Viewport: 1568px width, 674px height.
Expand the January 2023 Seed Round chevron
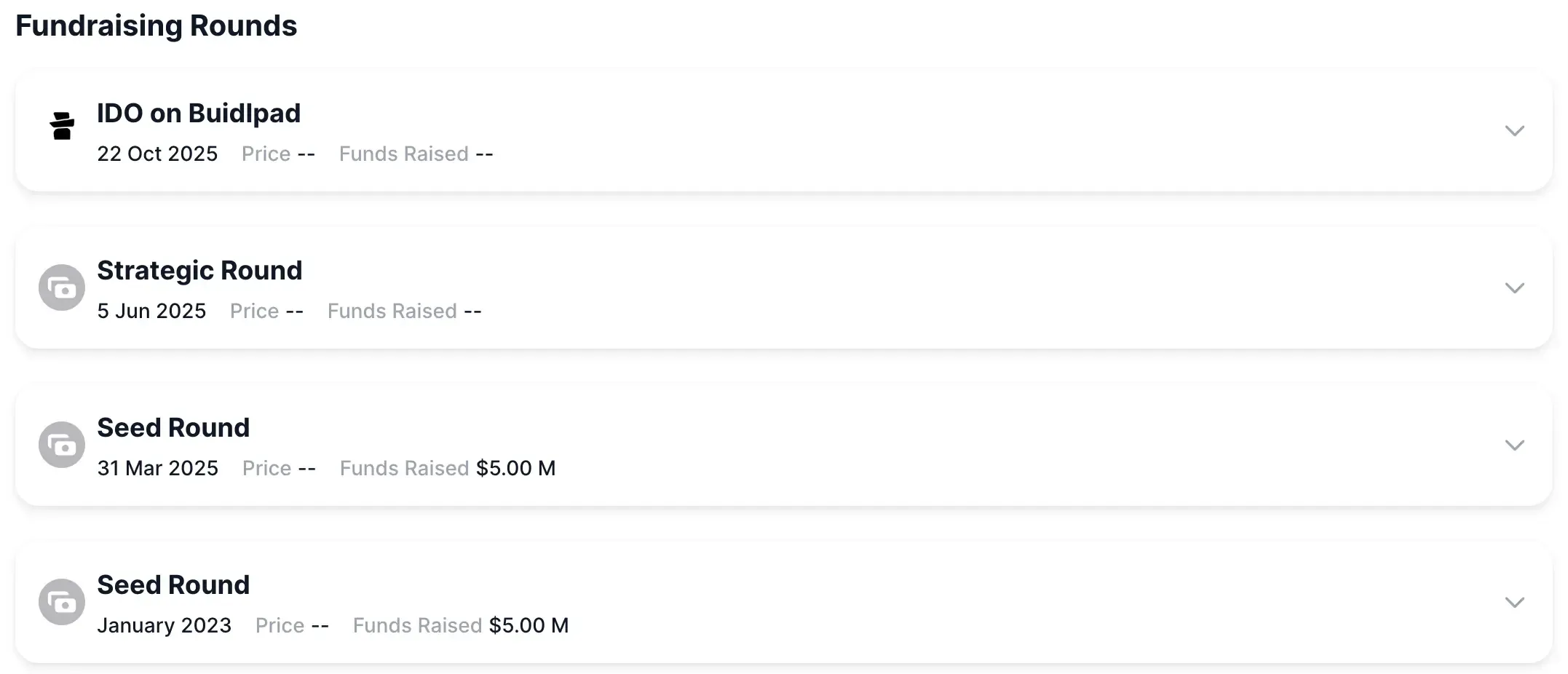pyautogui.click(x=1516, y=601)
